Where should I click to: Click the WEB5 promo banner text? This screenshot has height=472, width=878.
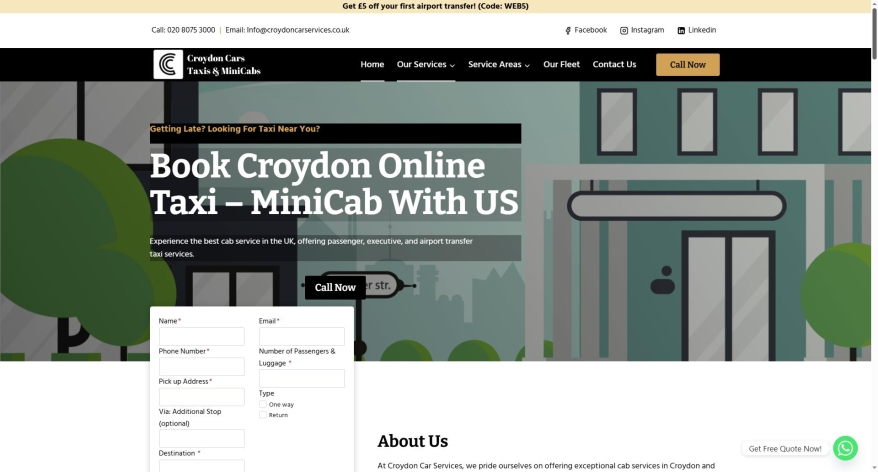click(435, 6)
